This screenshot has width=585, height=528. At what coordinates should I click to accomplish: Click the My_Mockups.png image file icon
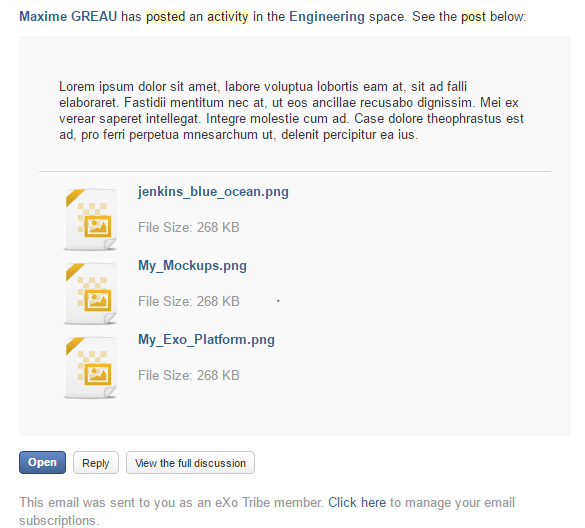pos(91,293)
